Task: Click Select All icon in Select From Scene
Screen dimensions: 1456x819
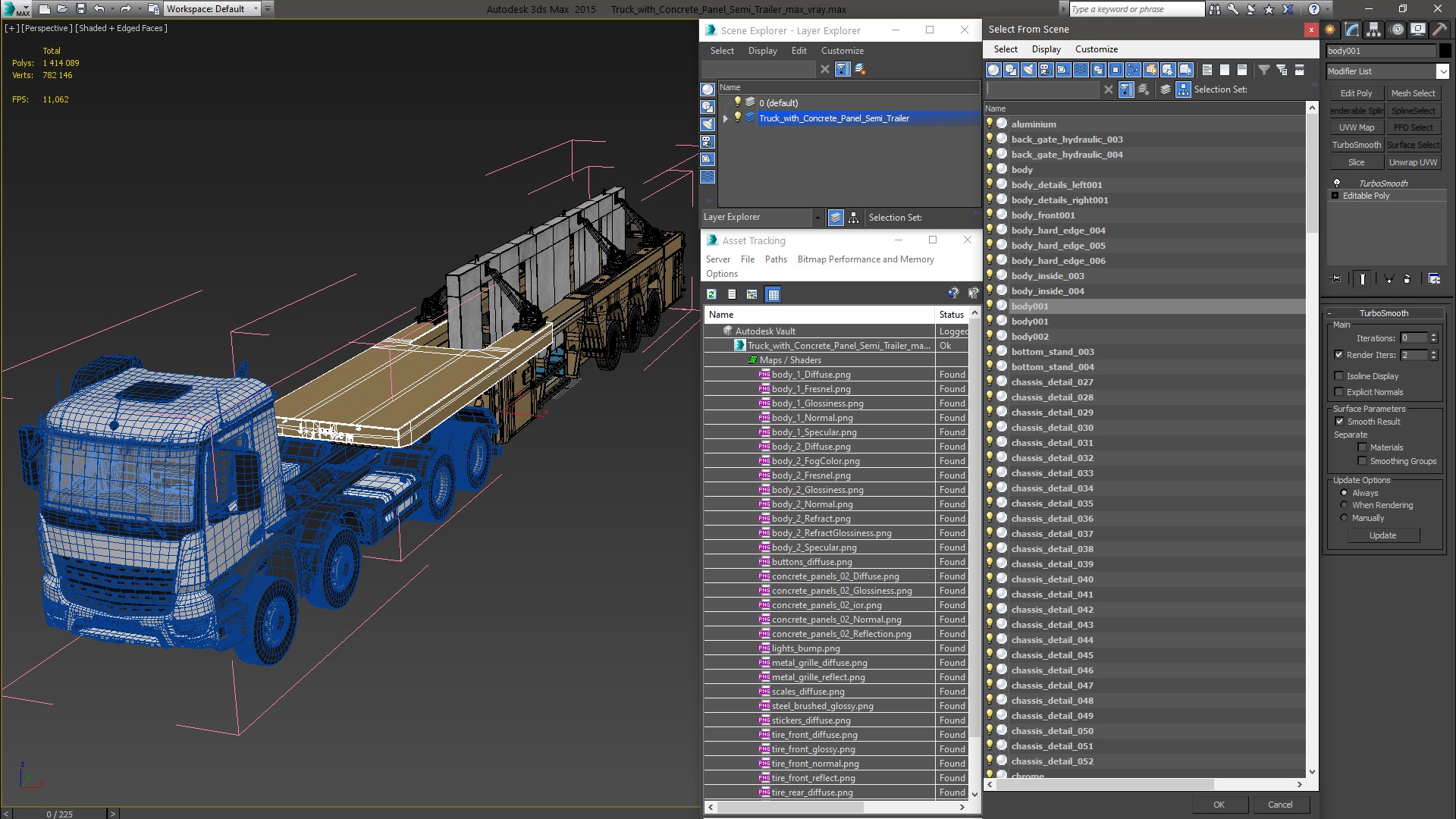Action: click(1207, 70)
